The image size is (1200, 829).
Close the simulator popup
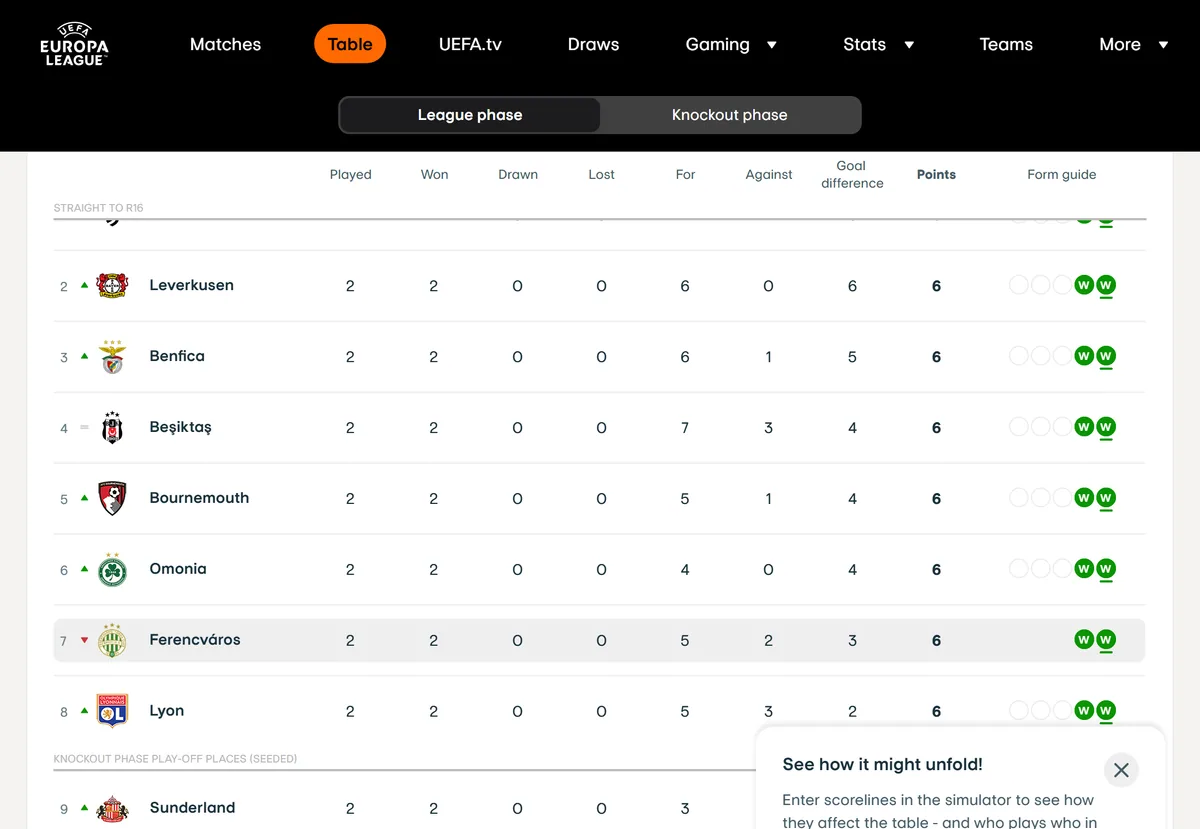click(1121, 770)
